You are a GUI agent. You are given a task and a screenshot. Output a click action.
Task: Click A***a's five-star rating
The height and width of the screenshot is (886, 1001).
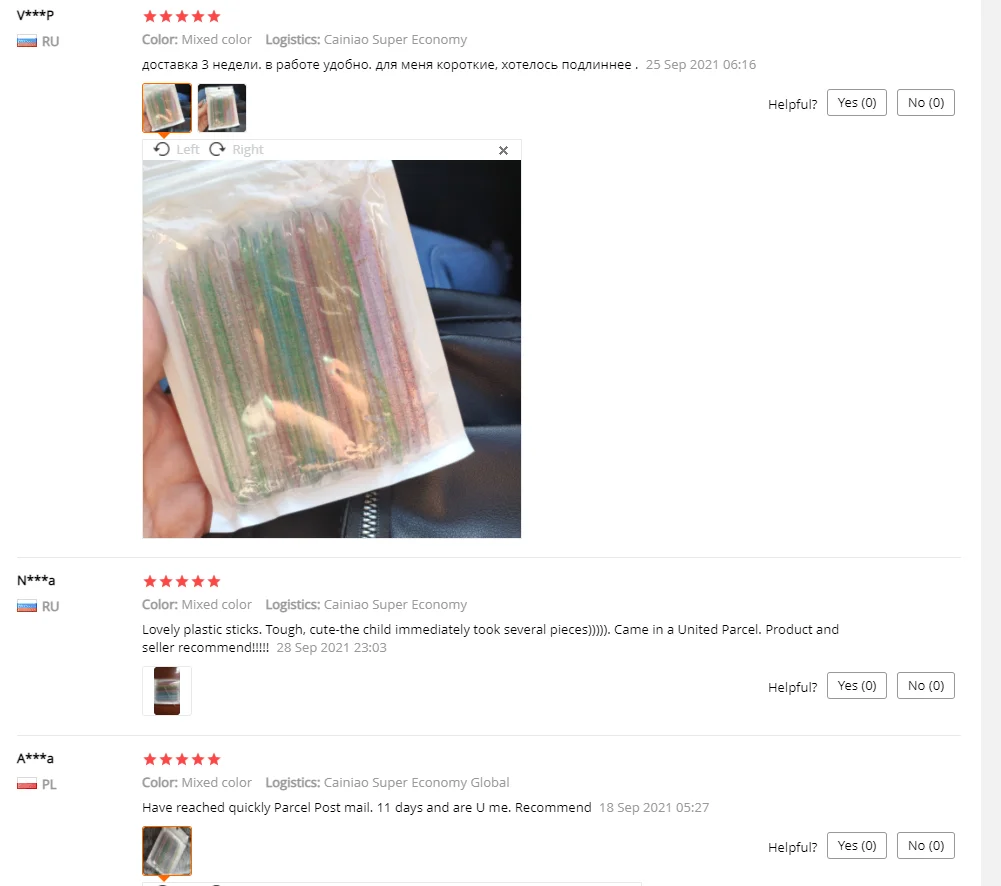182,759
